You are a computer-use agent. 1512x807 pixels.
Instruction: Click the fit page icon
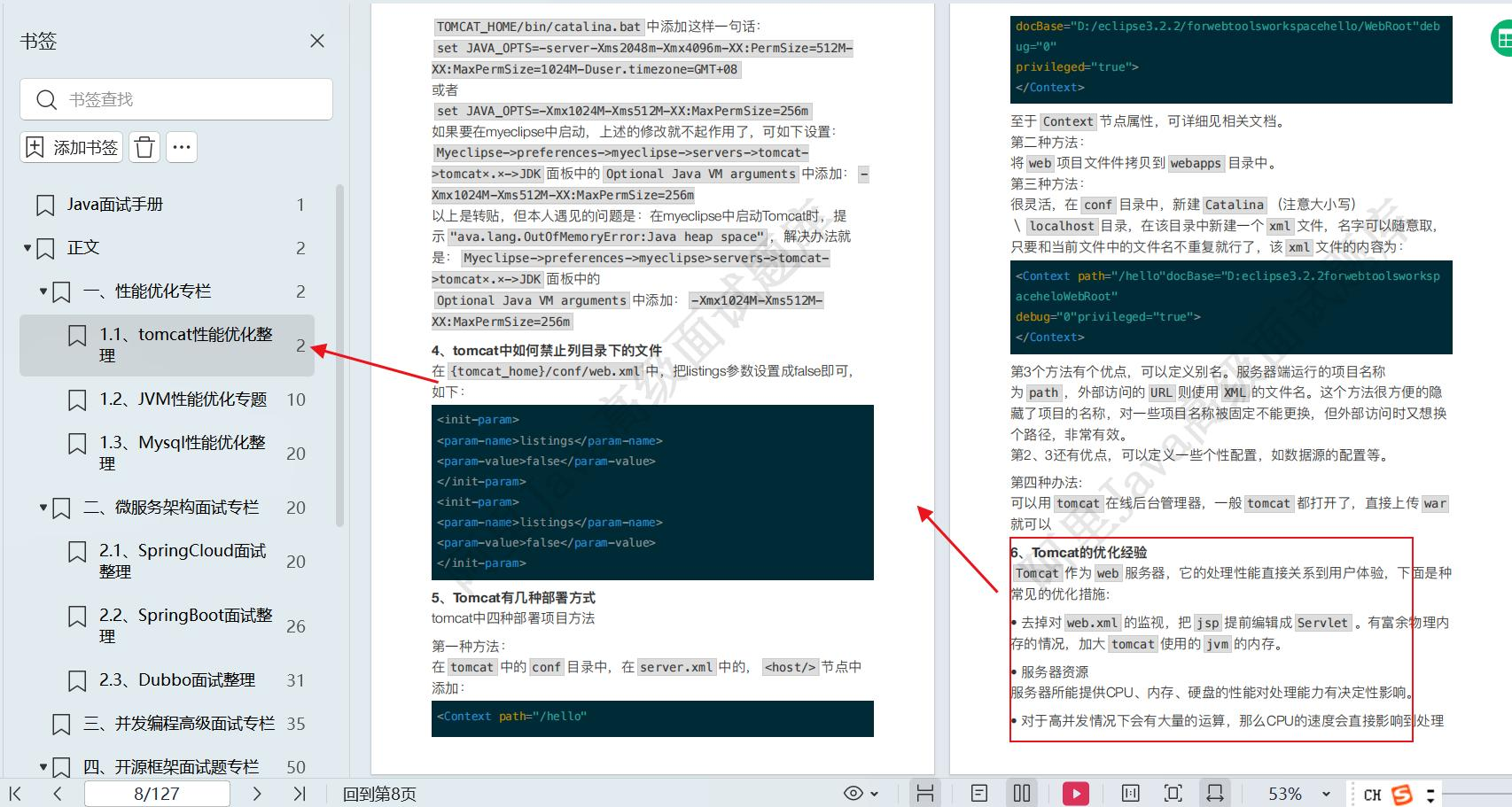pos(1173,794)
